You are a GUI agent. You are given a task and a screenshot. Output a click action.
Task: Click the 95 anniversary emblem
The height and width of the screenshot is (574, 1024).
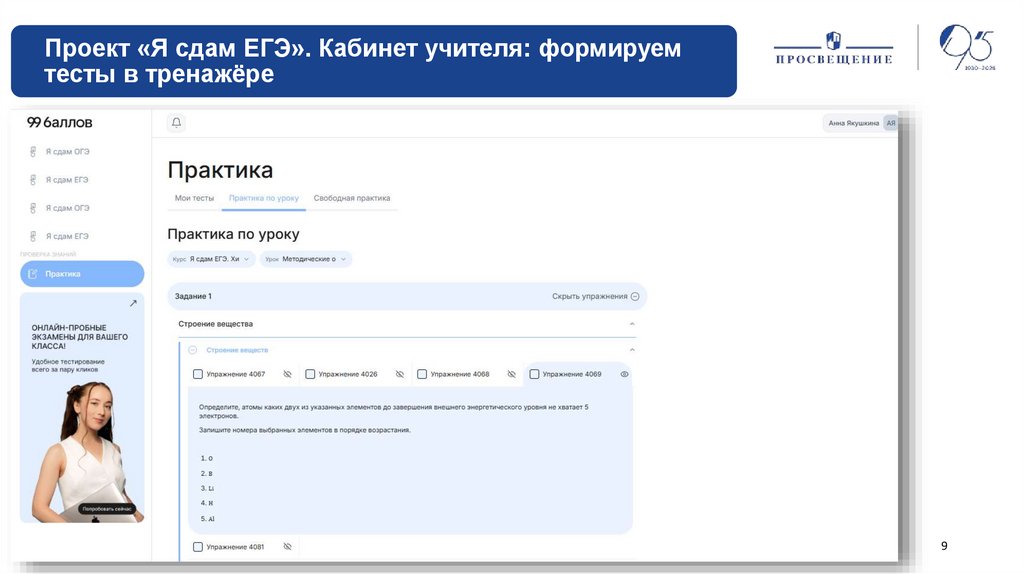(967, 48)
